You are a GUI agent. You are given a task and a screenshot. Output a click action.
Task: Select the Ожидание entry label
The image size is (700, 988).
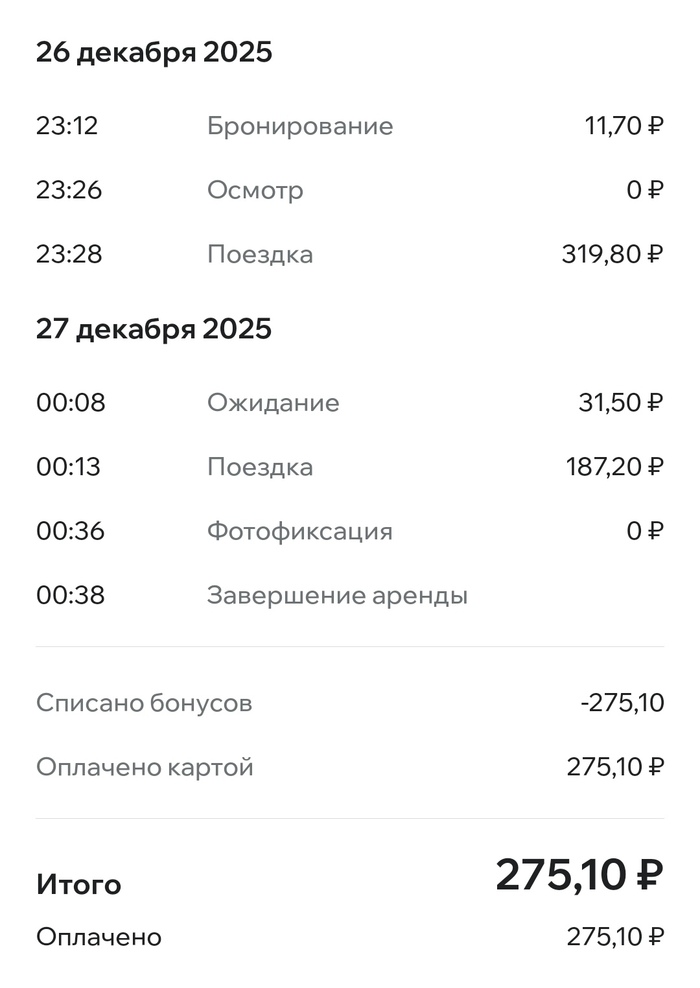pos(273,403)
